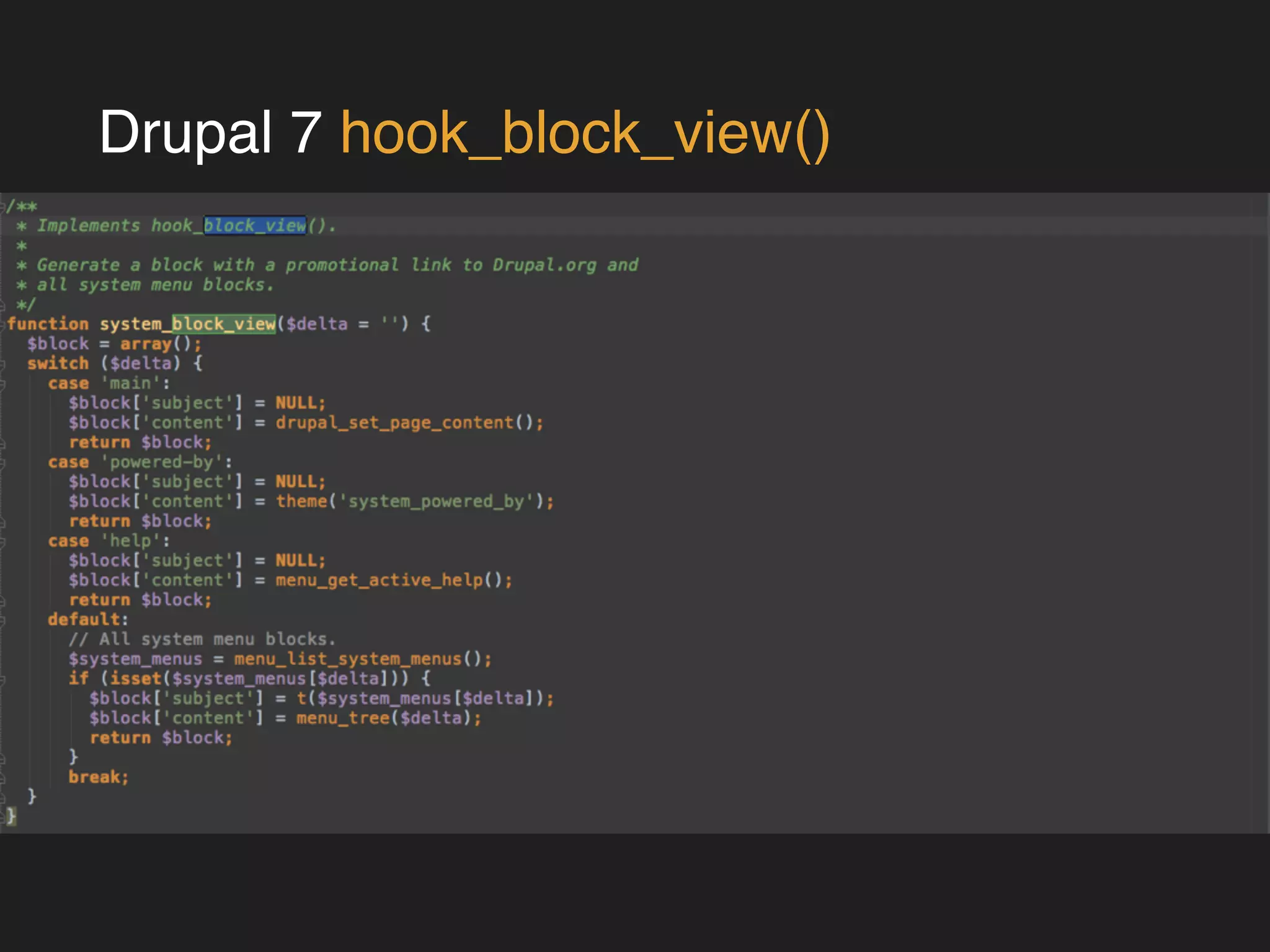
Task: Click the line case 'powered-by':
Action: click(140, 462)
